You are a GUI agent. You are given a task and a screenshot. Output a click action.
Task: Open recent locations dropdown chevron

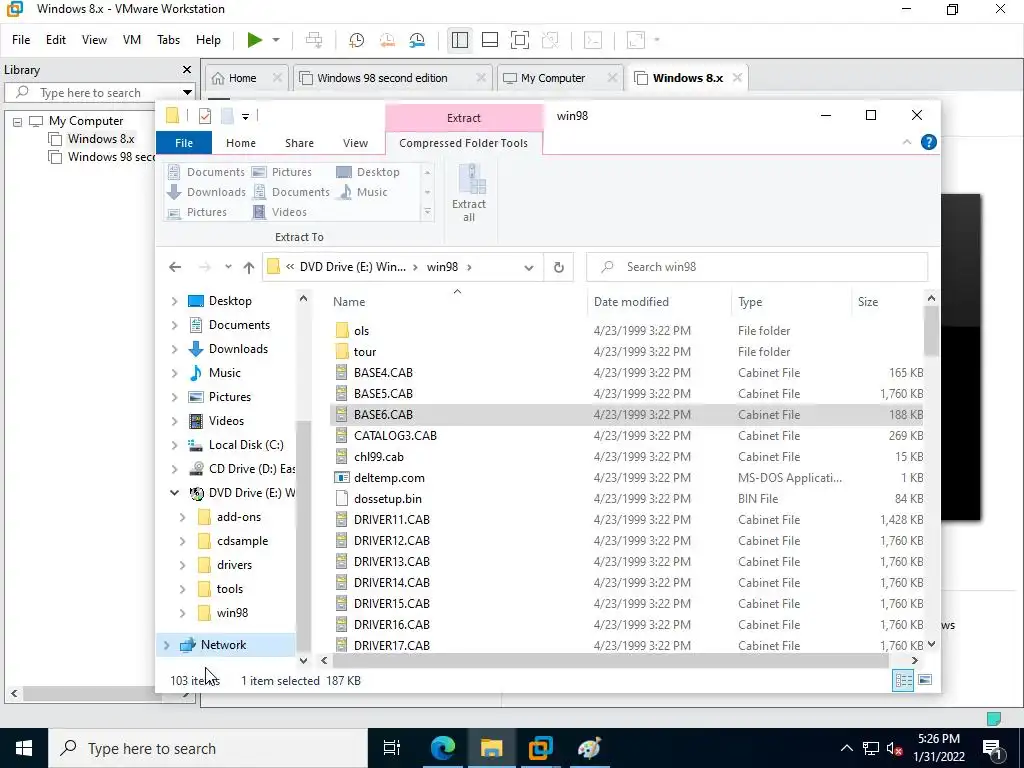point(228,266)
